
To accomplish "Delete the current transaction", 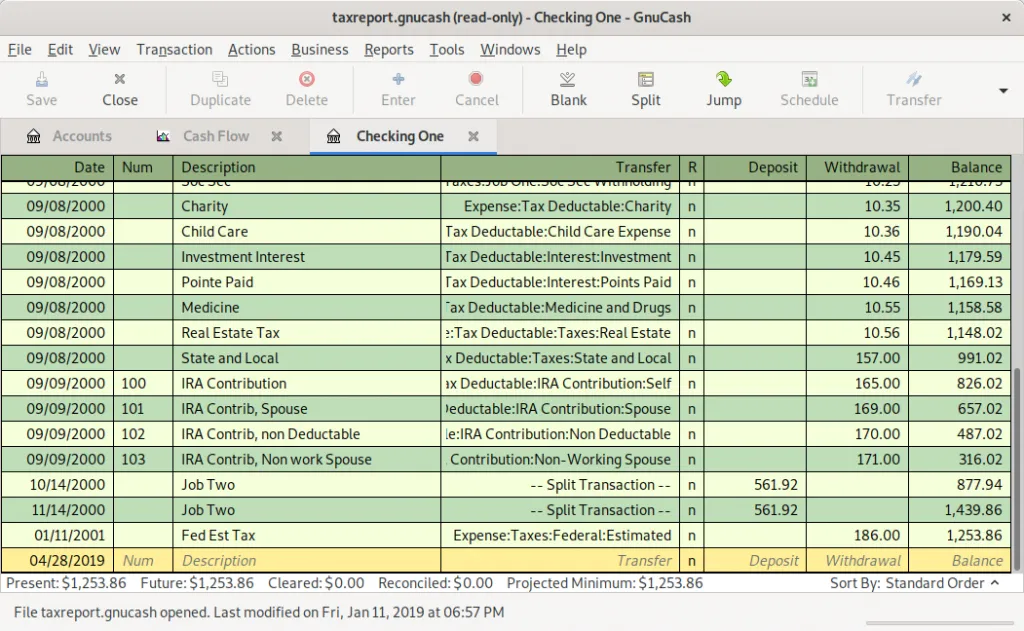I will coord(307,89).
